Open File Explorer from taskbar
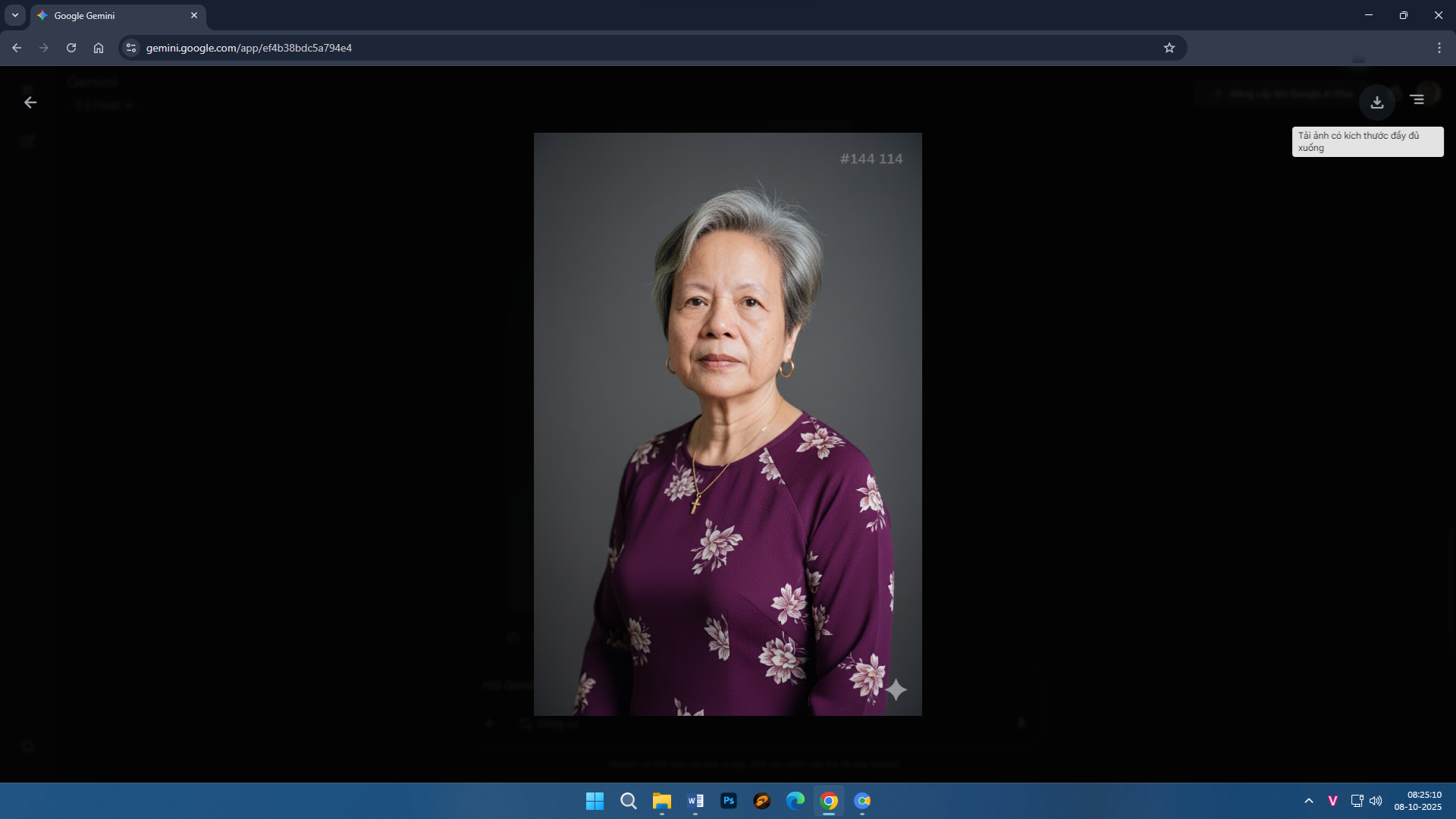The image size is (1456, 819). click(662, 801)
